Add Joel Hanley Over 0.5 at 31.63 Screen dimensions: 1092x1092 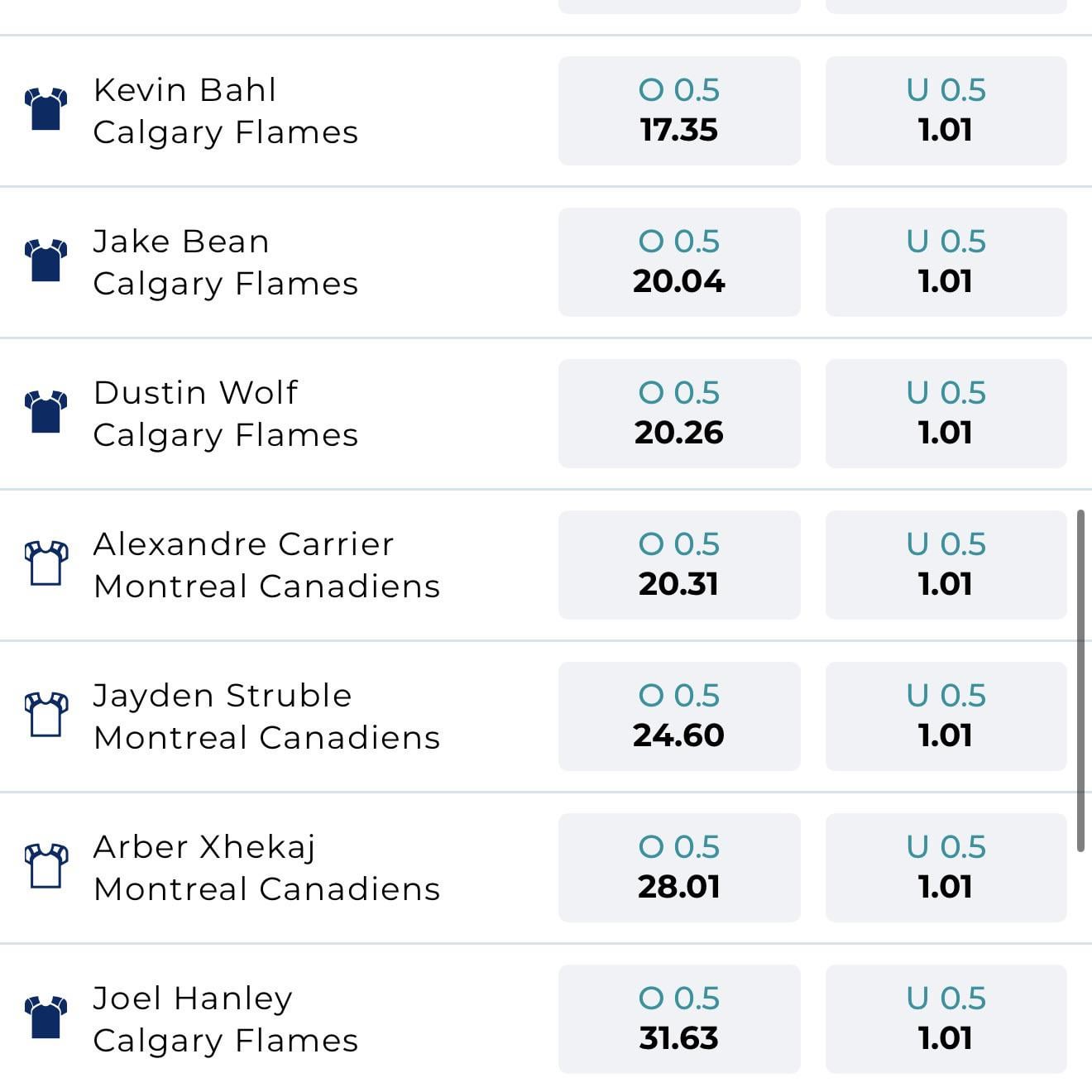coord(679,1019)
